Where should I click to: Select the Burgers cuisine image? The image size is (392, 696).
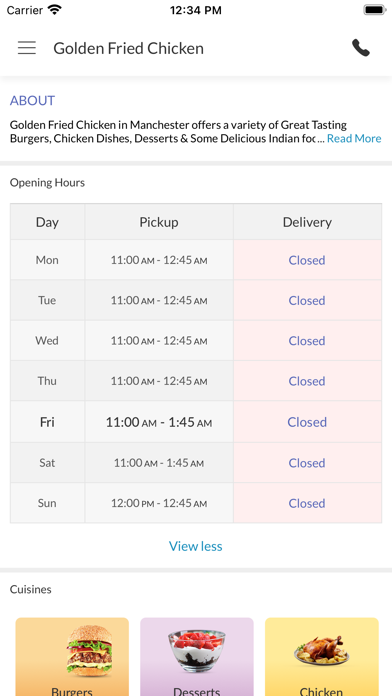[x=89, y=650]
